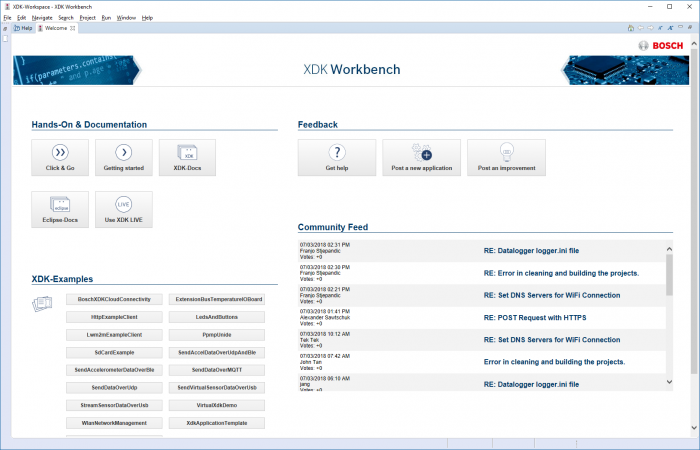This screenshot has height=450, width=700.
Task: Open the Eclipse-Docs tile
Action: (x=60, y=209)
